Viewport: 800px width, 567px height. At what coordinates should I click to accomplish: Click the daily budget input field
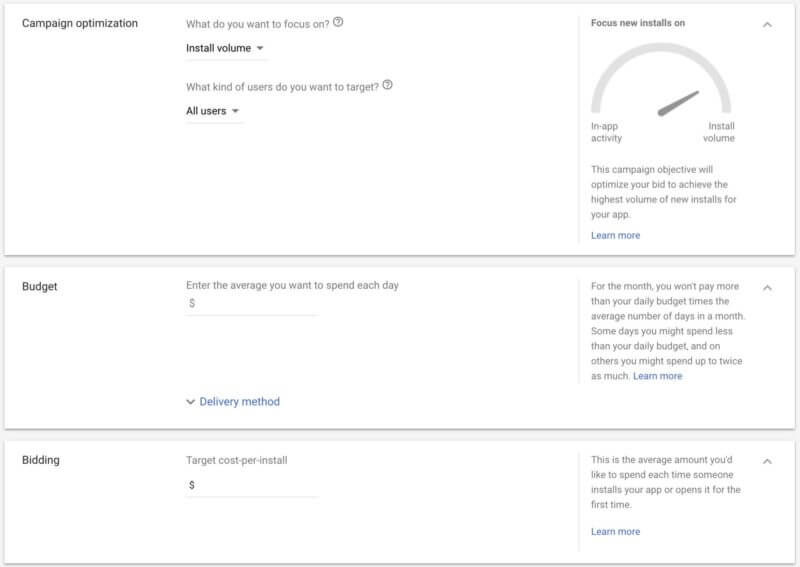click(x=252, y=303)
